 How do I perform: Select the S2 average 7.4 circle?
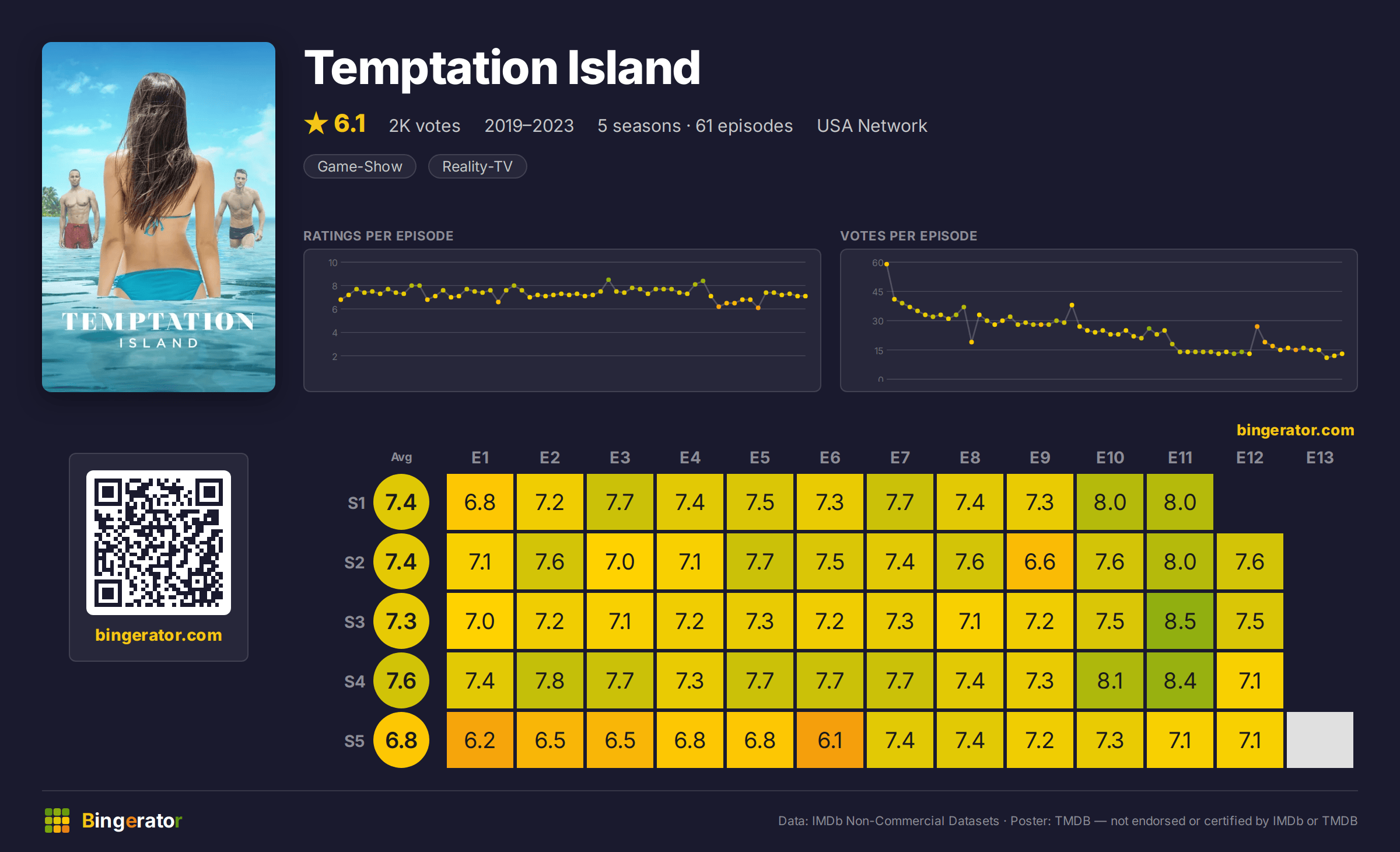click(401, 562)
